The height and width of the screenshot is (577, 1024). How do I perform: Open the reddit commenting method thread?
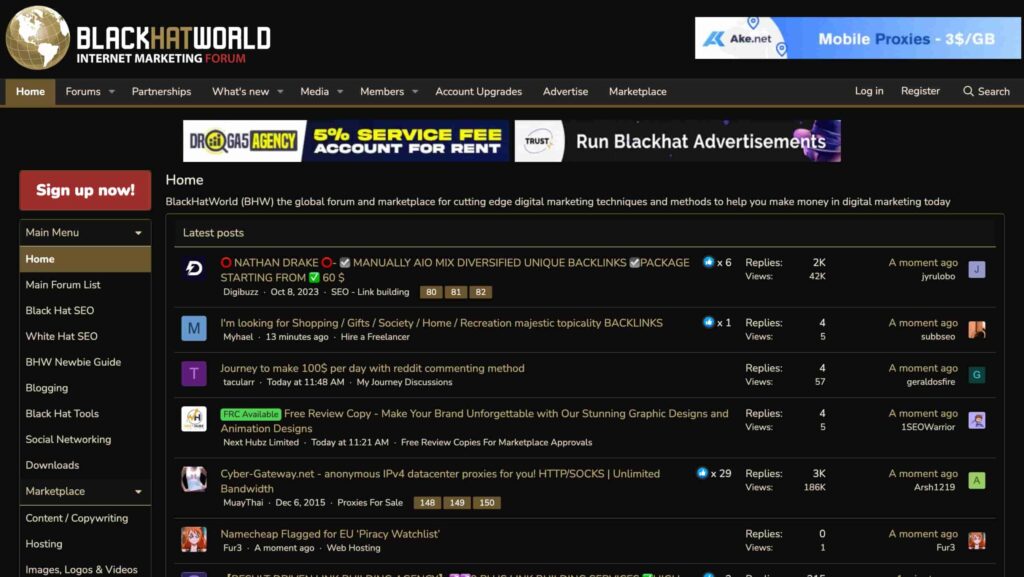(372, 368)
